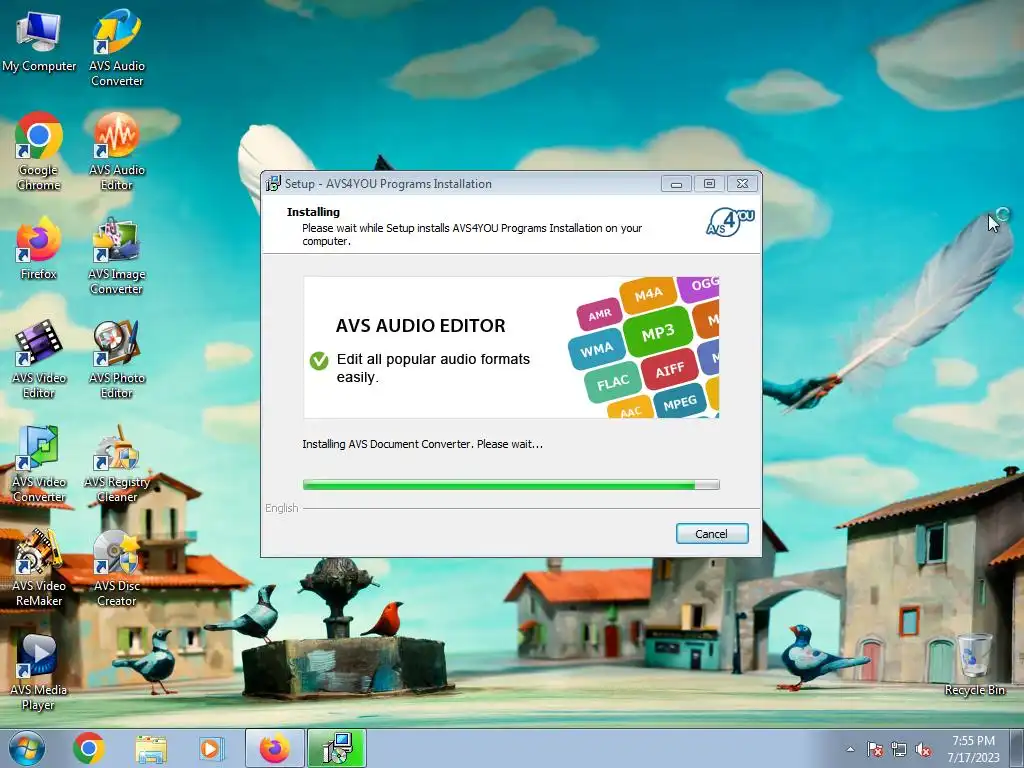This screenshot has width=1024, height=768.
Task: Minimize the Setup window
Action: pos(676,184)
